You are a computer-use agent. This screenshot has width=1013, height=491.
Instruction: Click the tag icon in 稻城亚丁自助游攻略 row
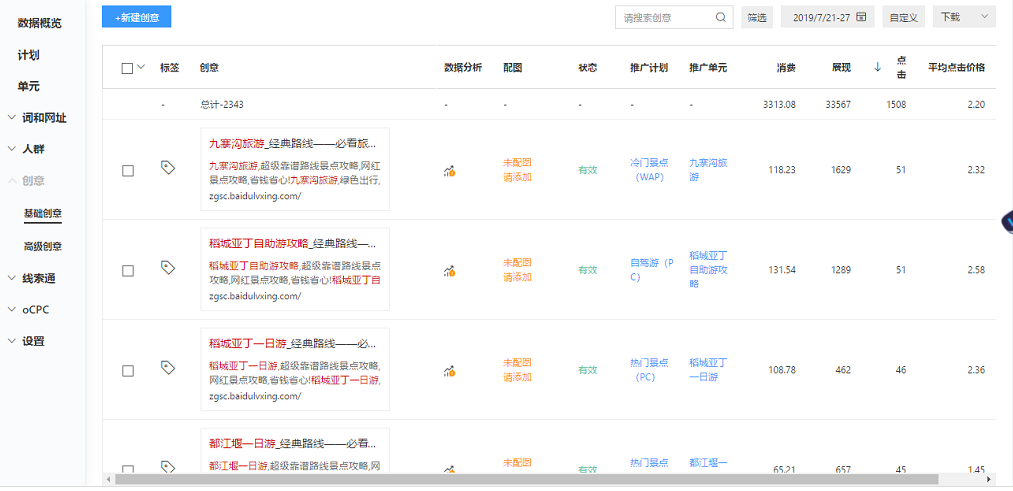[168, 268]
